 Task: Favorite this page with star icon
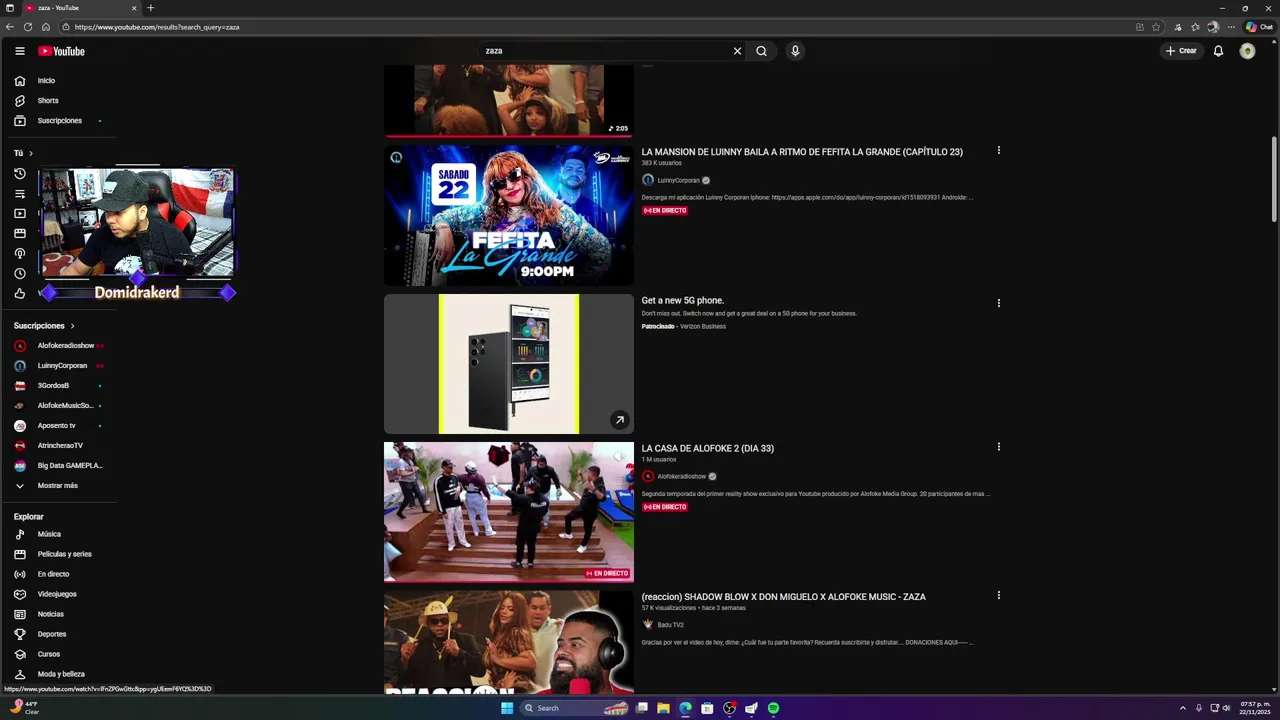1156,27
